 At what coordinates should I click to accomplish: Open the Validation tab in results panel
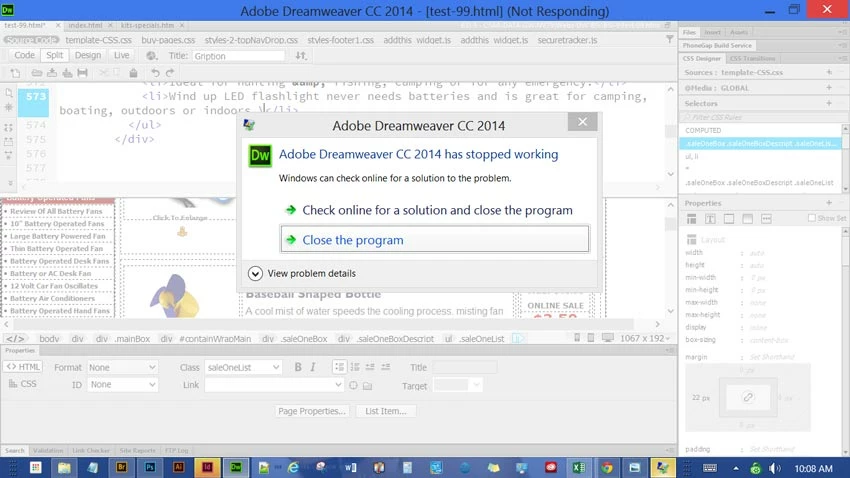click(x=48, y=450)
